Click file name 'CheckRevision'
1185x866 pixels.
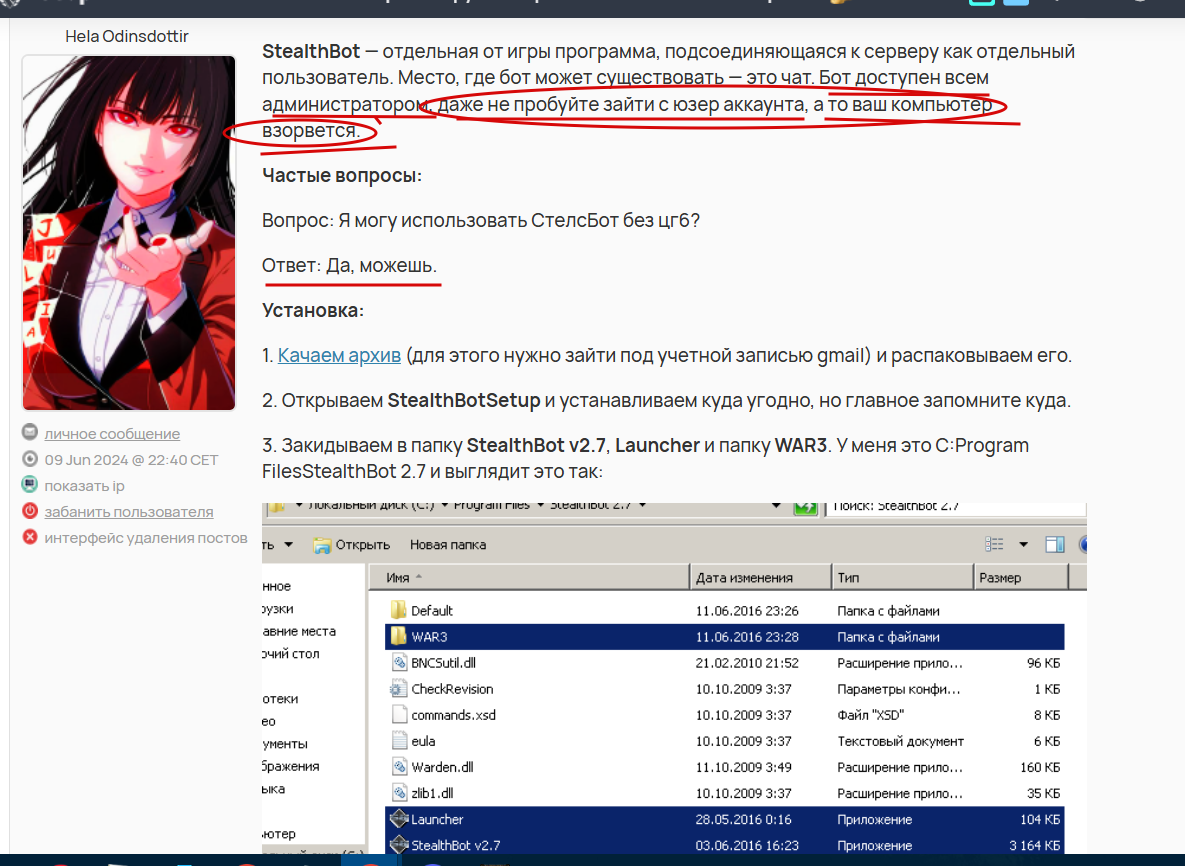[x=452, y=689]
